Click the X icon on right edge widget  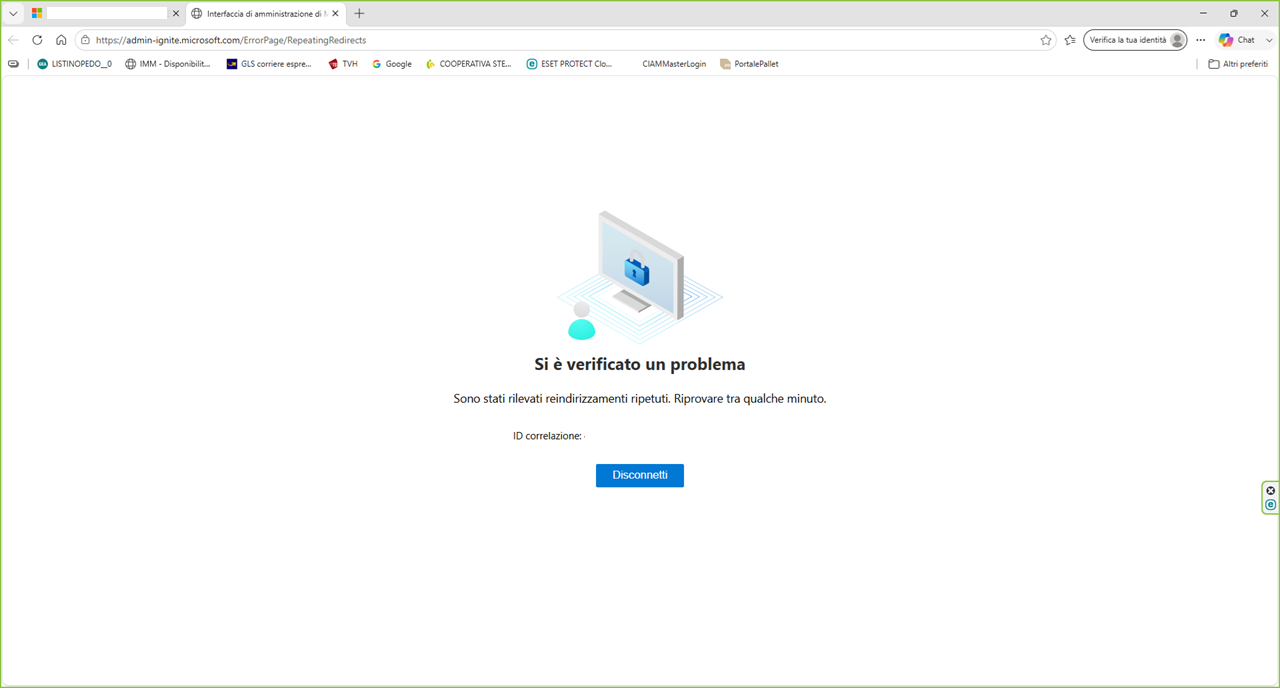point(1271,490)
